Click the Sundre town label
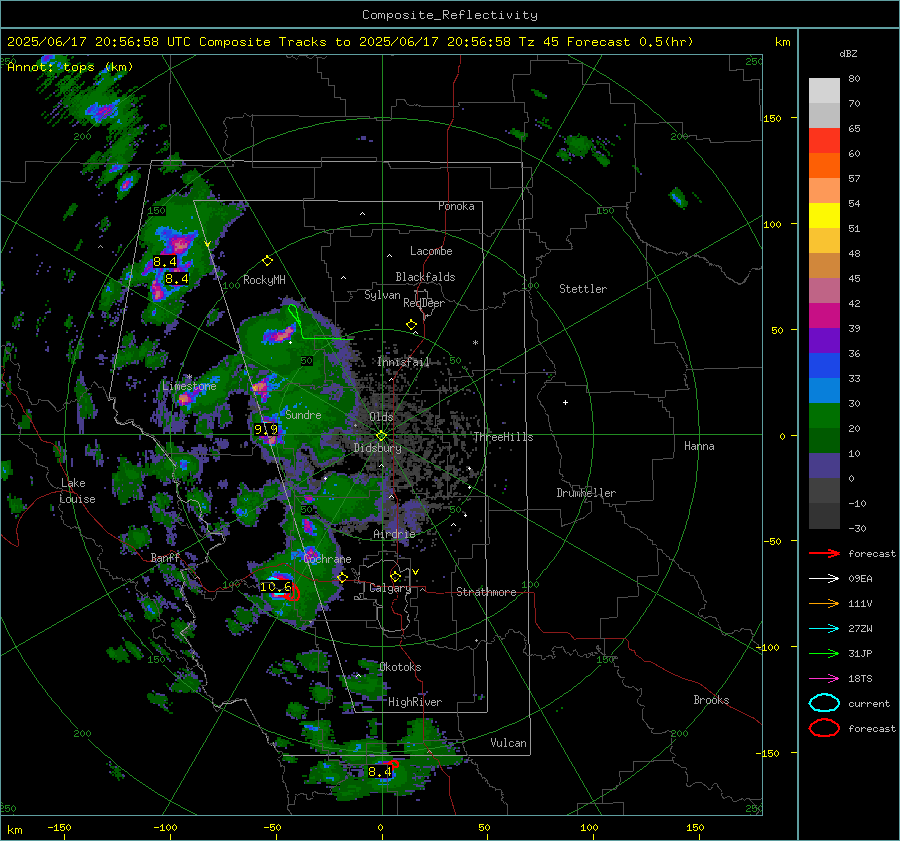 (303, 415)
